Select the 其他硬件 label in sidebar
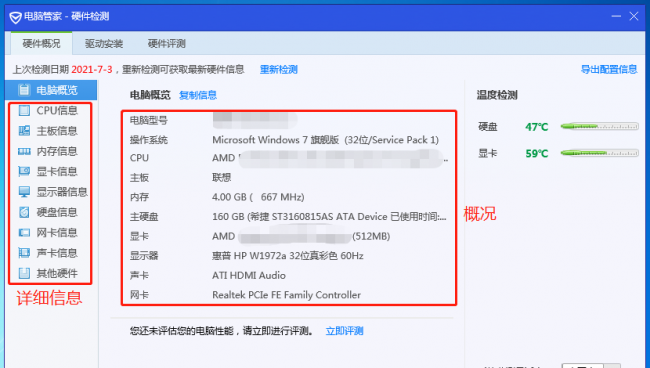 57,273
